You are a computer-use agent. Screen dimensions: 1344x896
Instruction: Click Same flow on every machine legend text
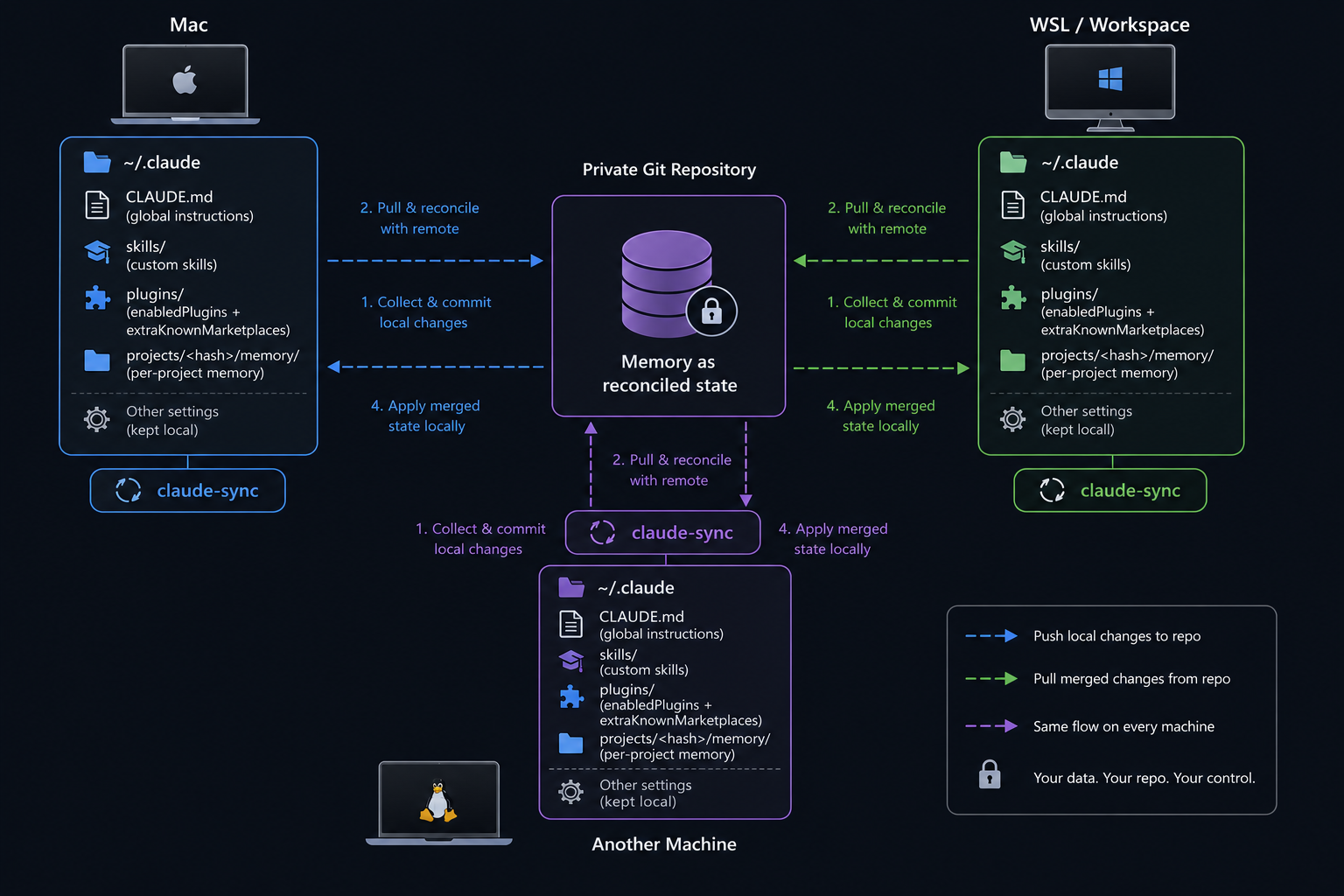tap(1124, 726)
